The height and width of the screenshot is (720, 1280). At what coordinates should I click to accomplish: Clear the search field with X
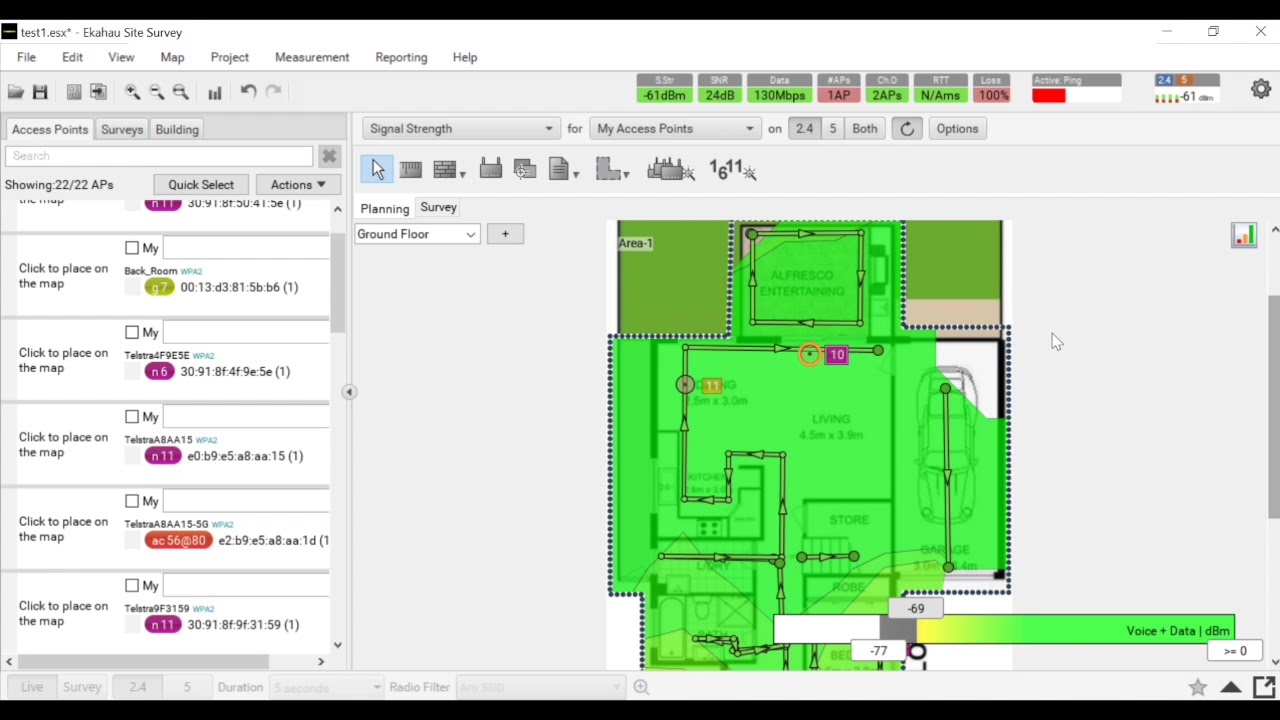click(329, 156)
